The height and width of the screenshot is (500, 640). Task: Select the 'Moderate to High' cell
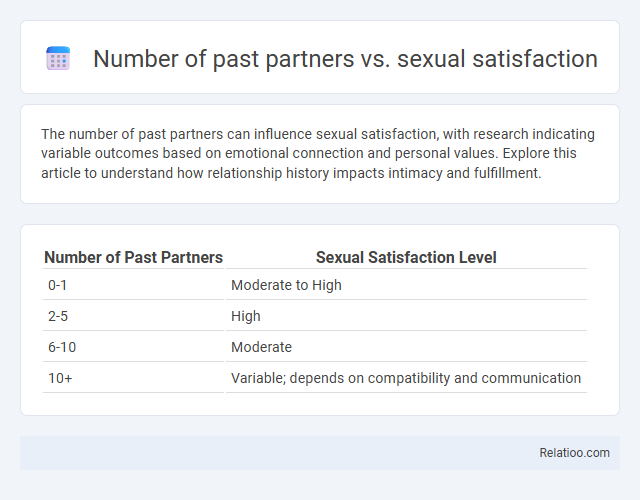tap(406, 285)
